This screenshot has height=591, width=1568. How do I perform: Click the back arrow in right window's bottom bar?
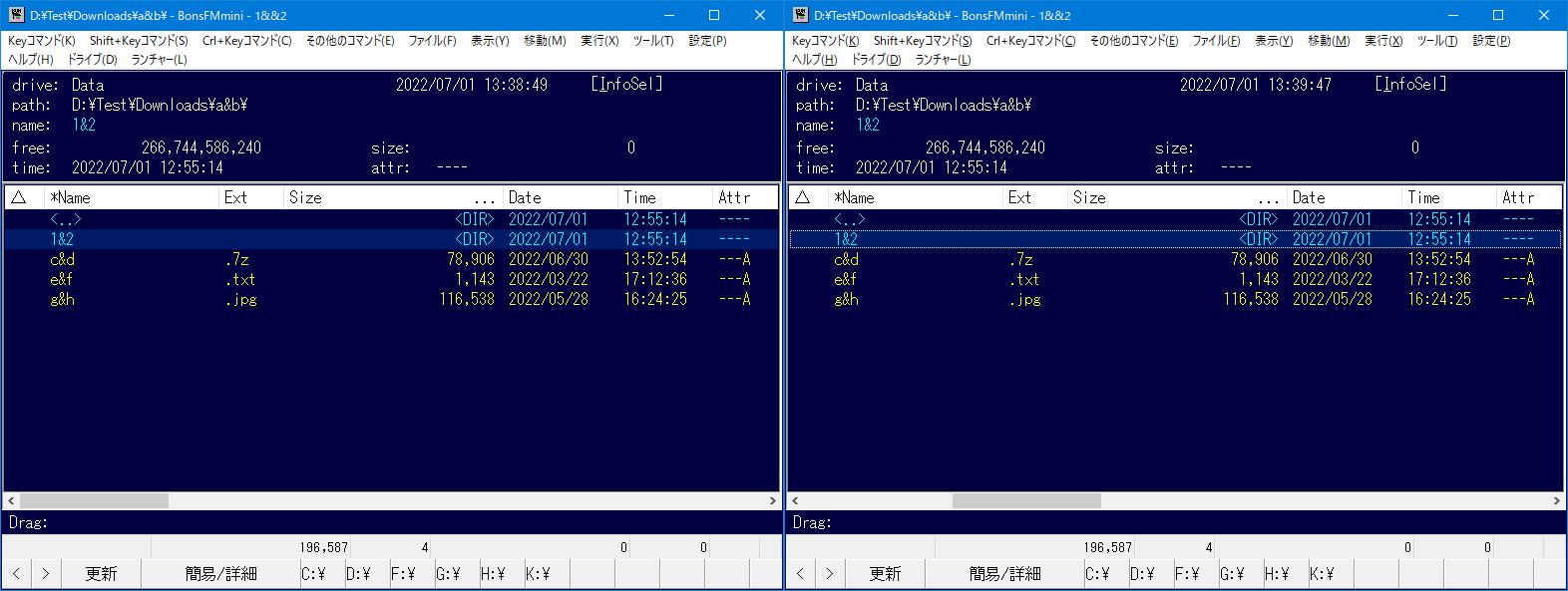(800, 574)
